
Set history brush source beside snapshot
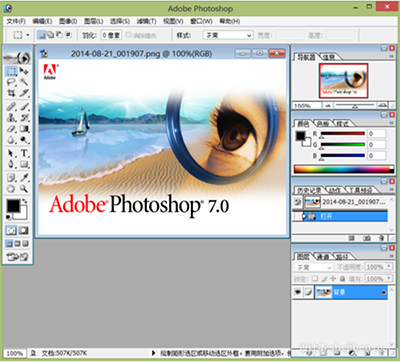pos(298,202)
